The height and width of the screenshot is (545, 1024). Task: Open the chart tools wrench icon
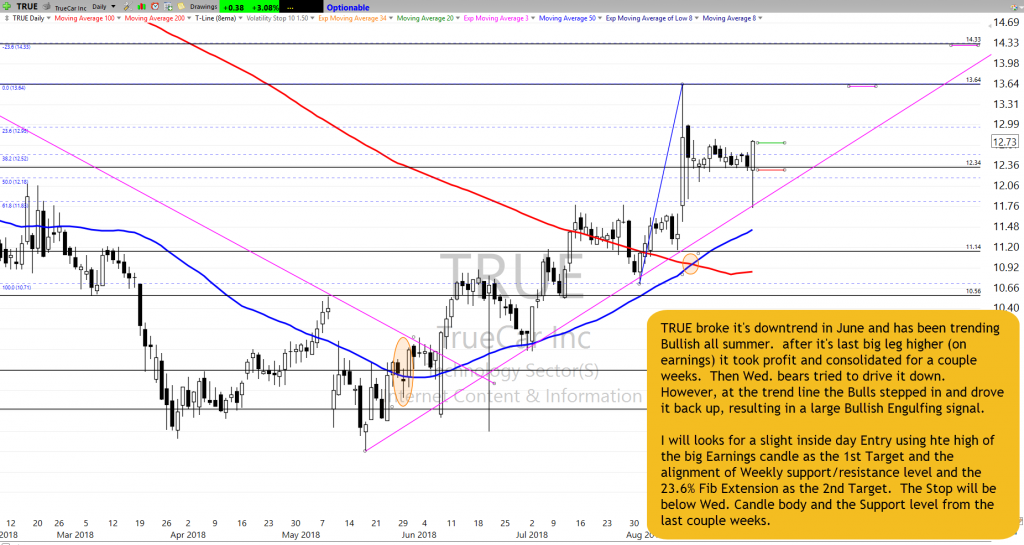point(128,7)
